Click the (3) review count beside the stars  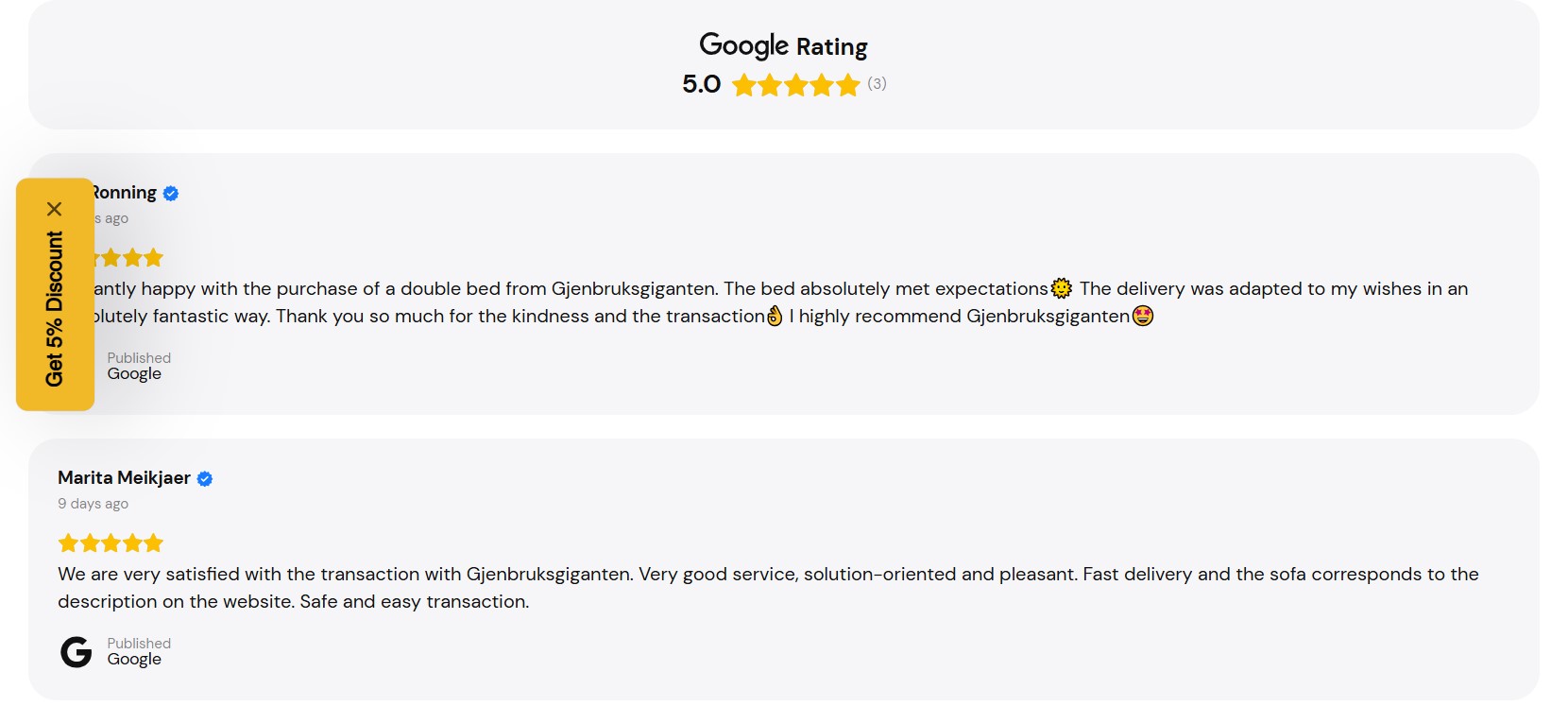click(x=878, y=84)
